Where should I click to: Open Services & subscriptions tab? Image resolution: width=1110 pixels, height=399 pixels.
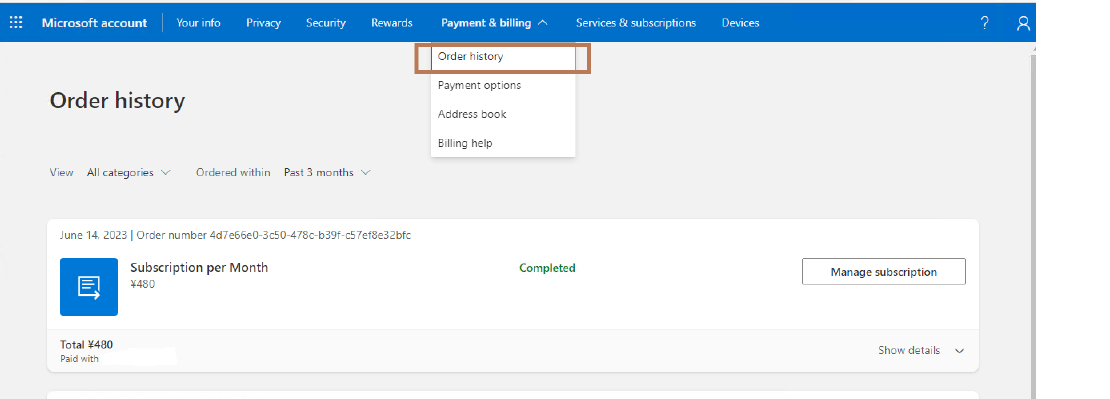(x=636, y=23)
